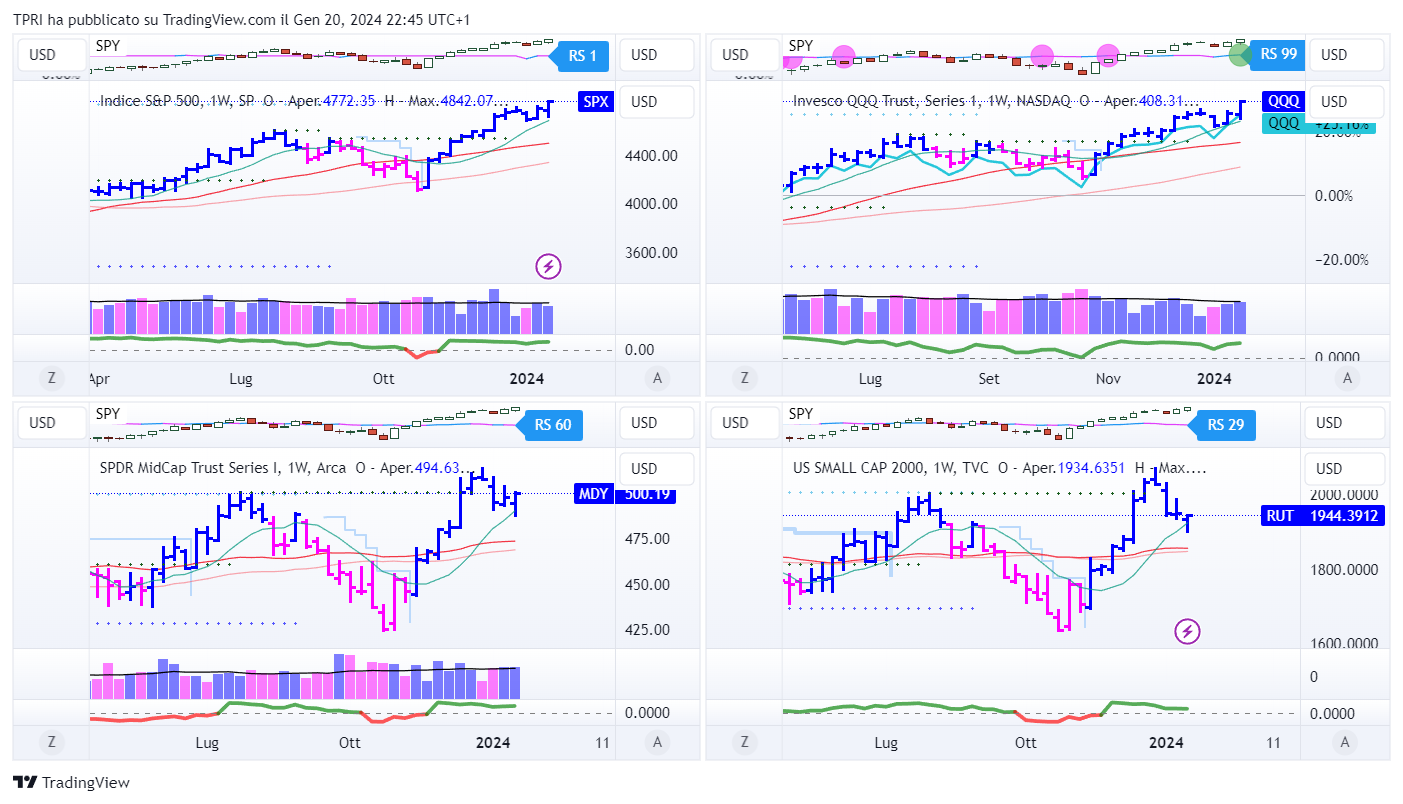Screen dimensions: 1403x804
Task: Click the lightning bolt icon on S&P 500 chart
Action: click(548, 266)
